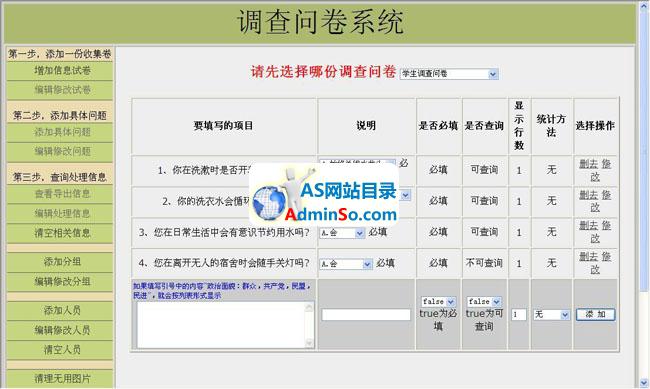Click 删去 for question 4
Viewport: 650px width, 389px height.
(589, 256)
